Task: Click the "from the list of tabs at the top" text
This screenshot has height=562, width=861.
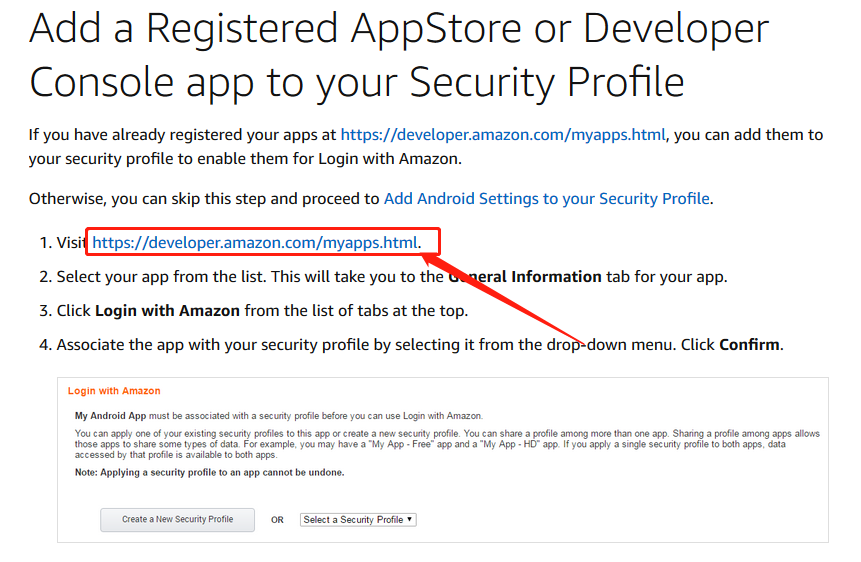Action: (x=355, y=311)
